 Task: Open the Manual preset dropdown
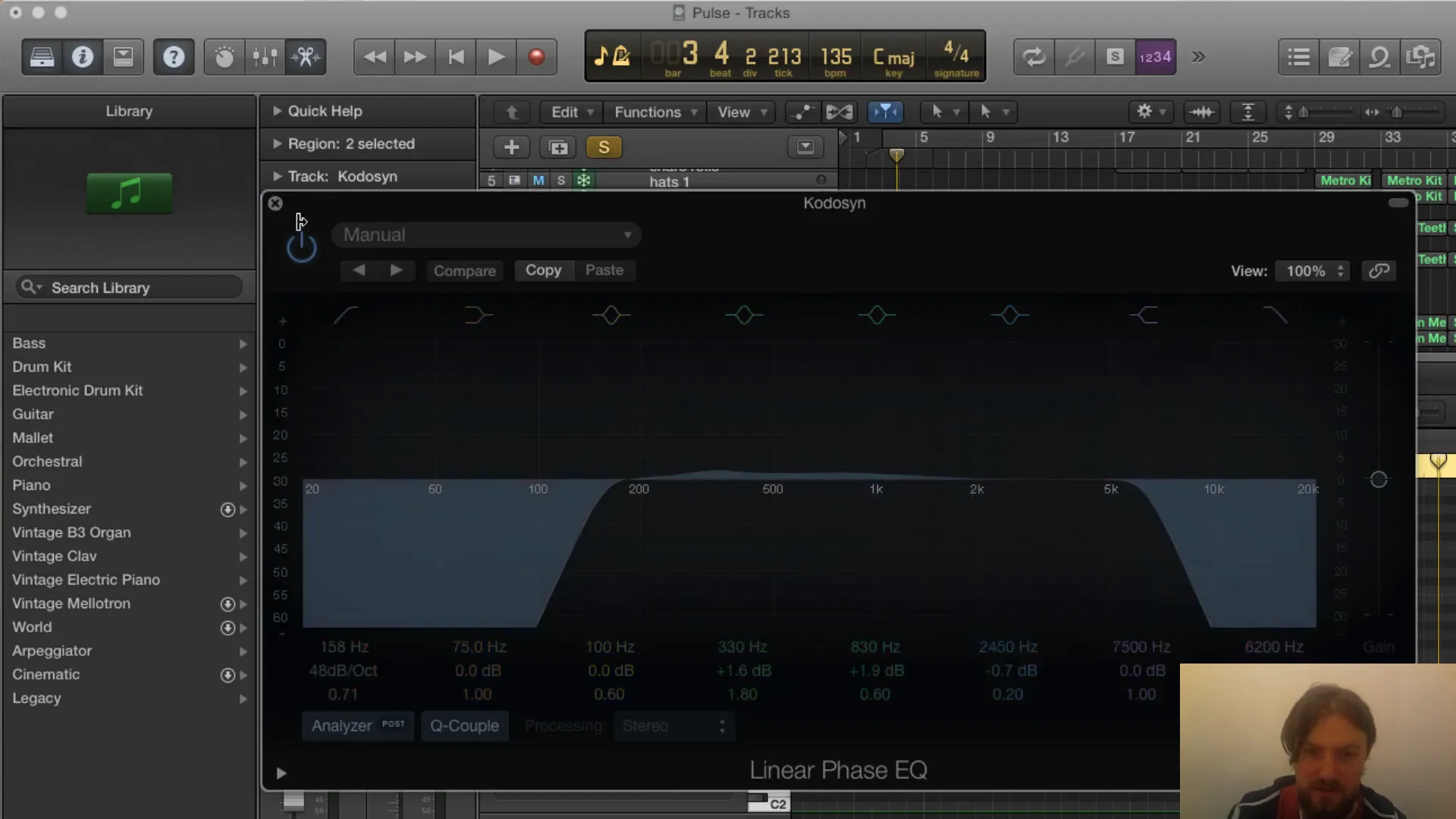(x=486, y=235)
